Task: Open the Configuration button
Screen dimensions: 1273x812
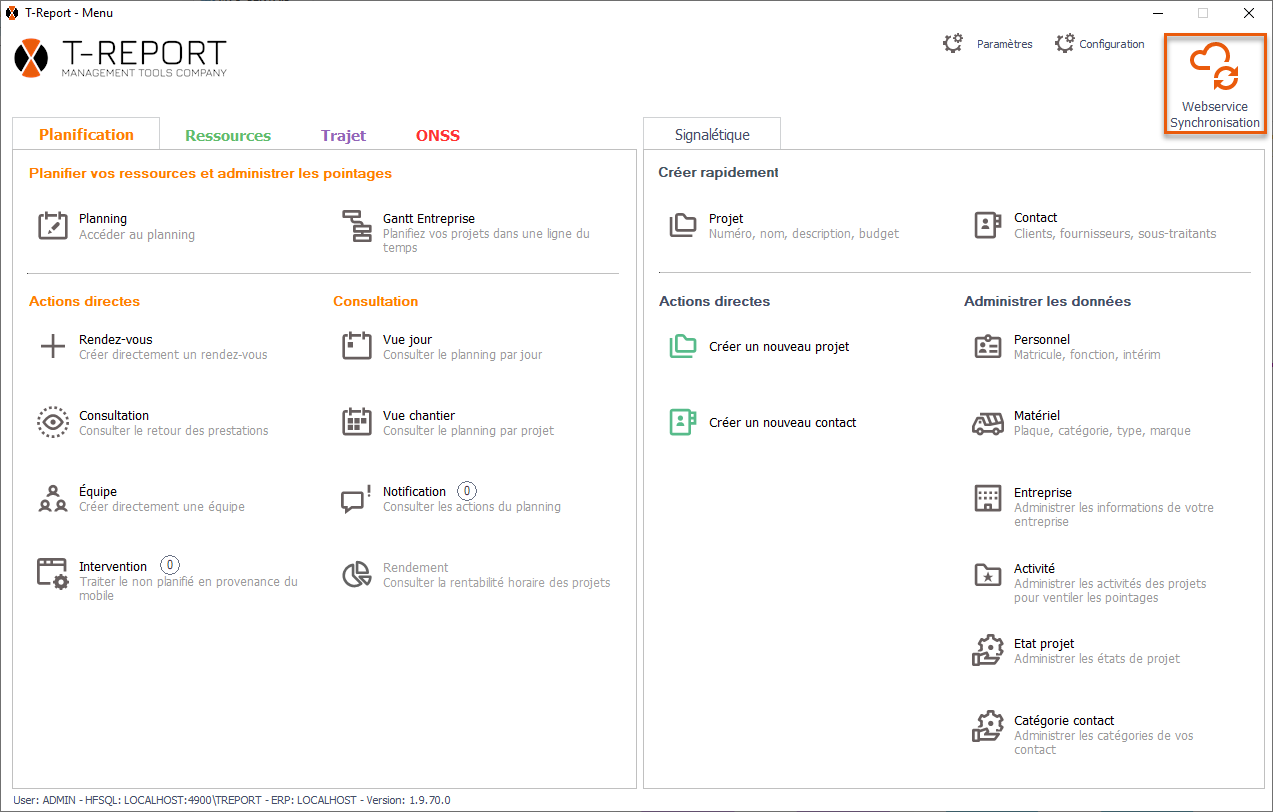Action: tap(1099, 44)
